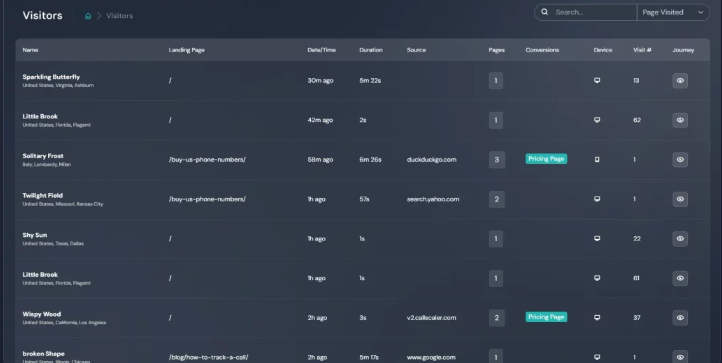The height and width of the screenshot is (363, 722).
Task: Click desktop device icon for Twilight Field
Action: pyautogui.click(x=597, y=199)
